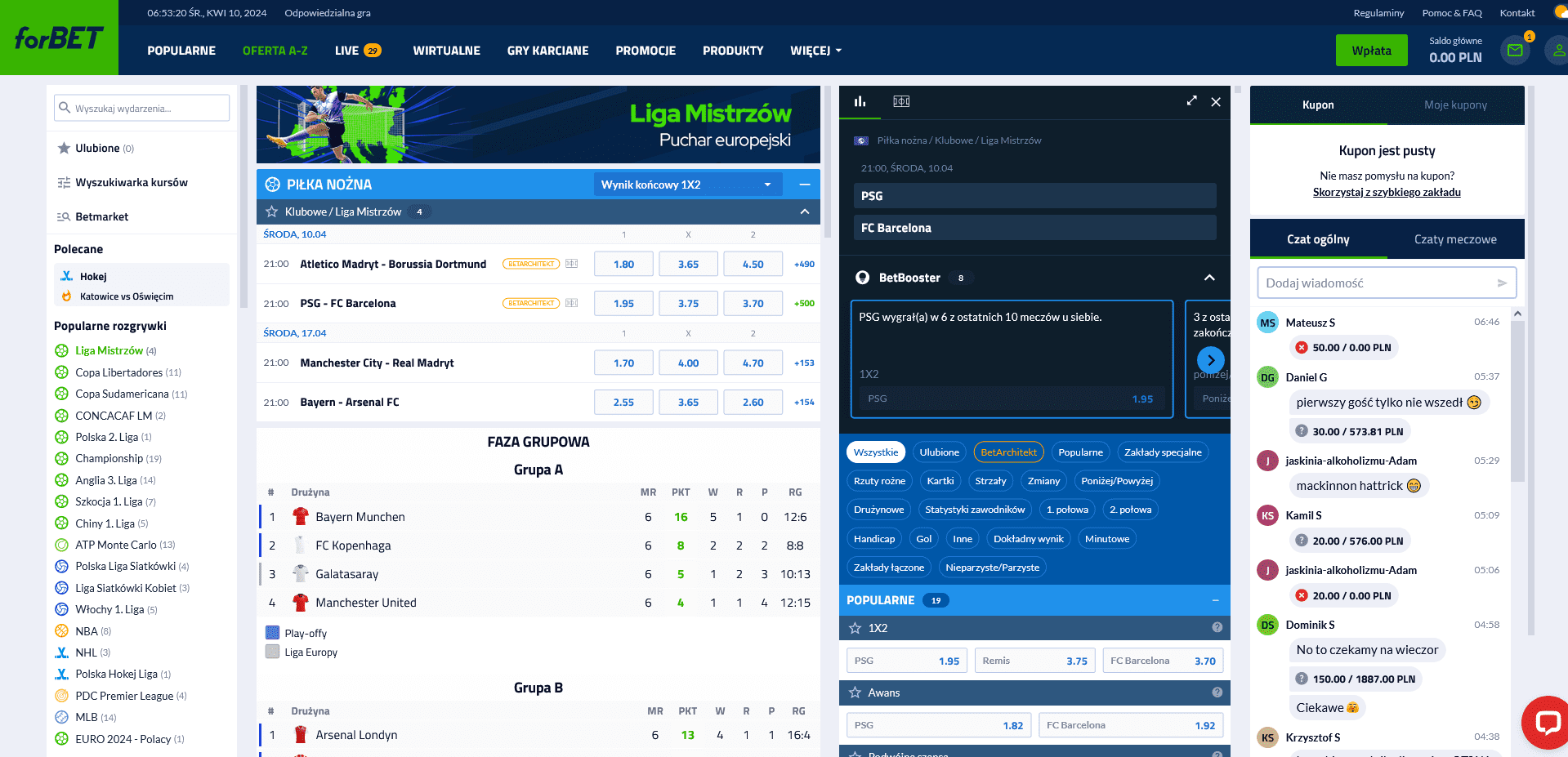Collapse the PIŁKA NOŻNA section
Screen dimensions: 1568x757
(805, 185)
